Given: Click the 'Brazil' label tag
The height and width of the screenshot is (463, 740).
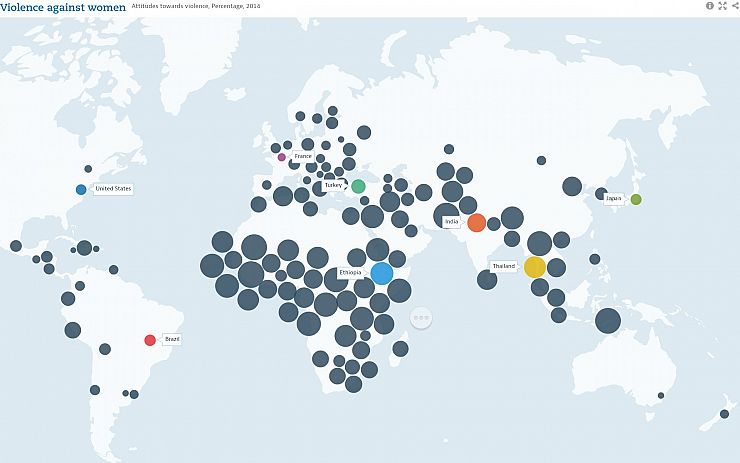Looking at the screenshot, I should coord(172,340).
